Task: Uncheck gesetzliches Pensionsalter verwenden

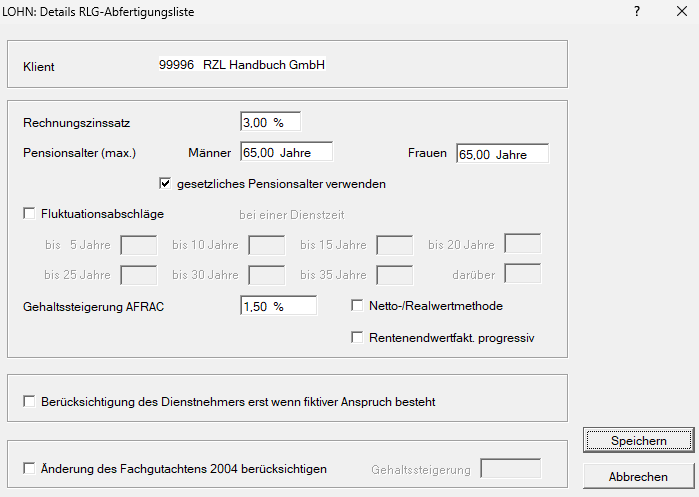Action: [166, 184]
